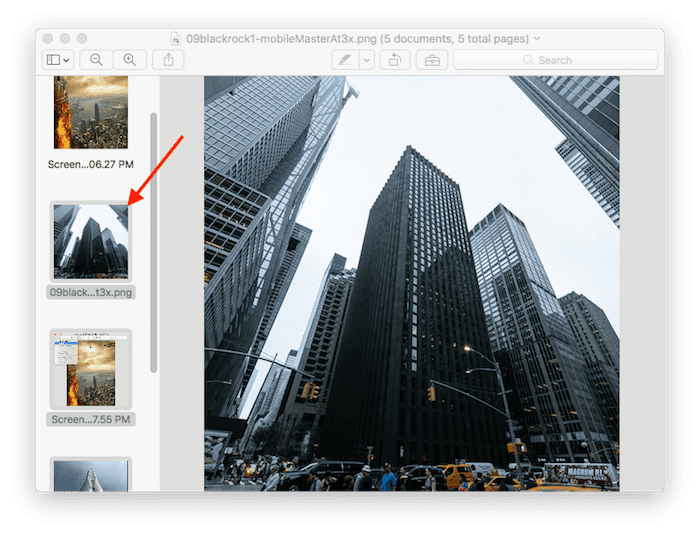The image size is (700, 534).
Task: Expand the highlight pen options arrow
Action: point(367,60)
